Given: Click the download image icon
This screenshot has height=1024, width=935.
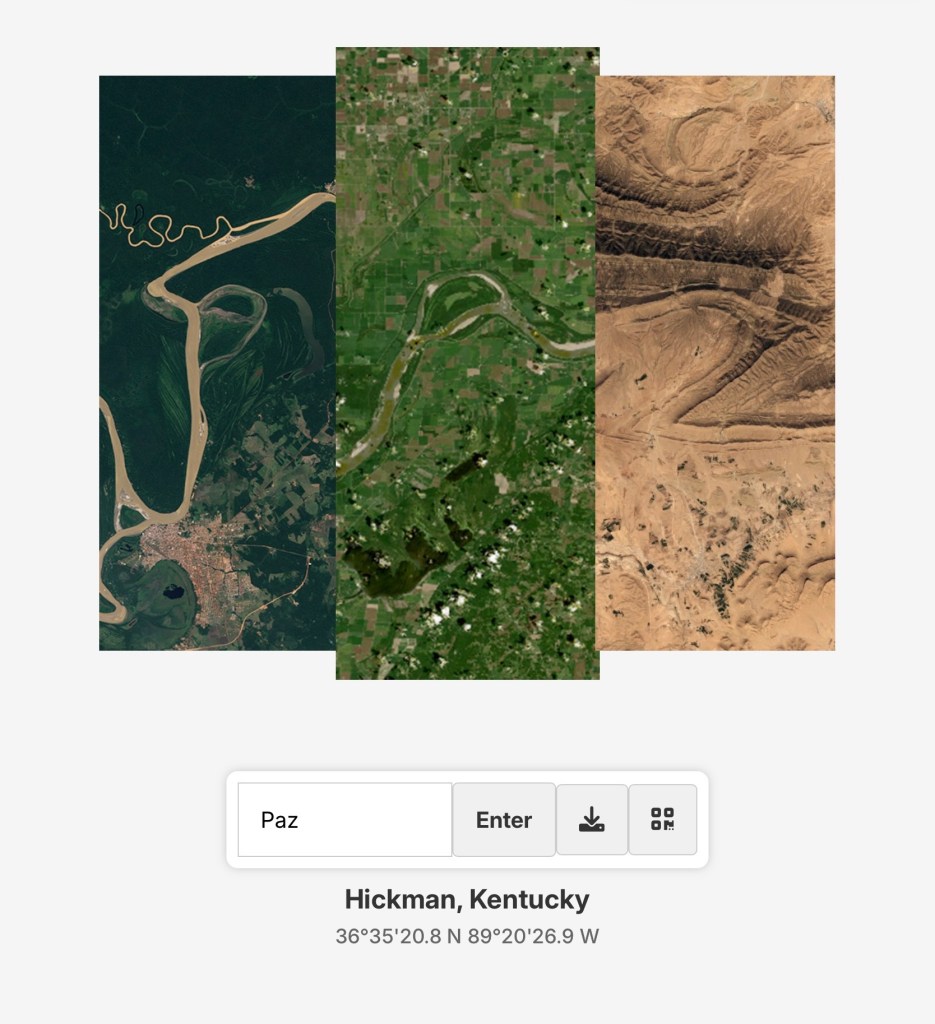Looking at the screenshot, I should point(592,820).
